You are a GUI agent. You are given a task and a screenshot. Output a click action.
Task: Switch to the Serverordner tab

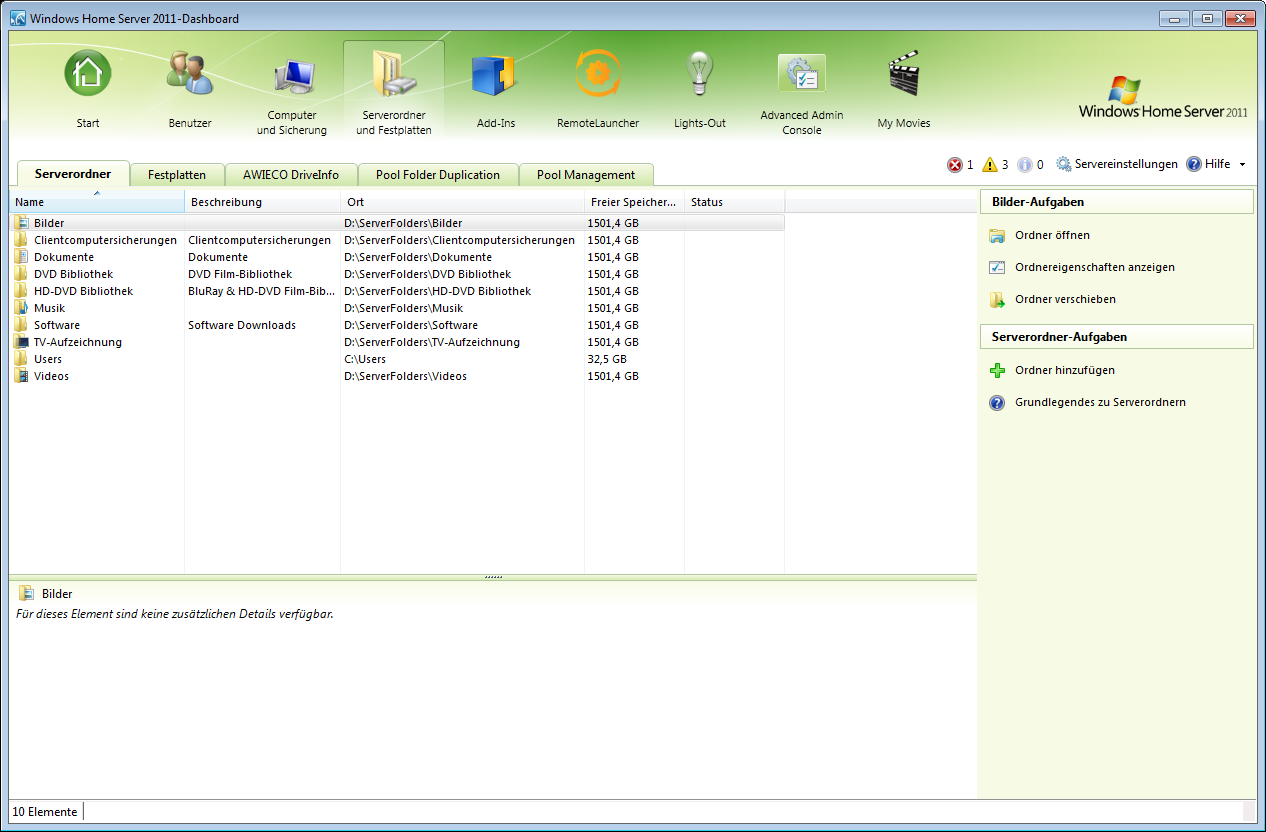[73, 174]
